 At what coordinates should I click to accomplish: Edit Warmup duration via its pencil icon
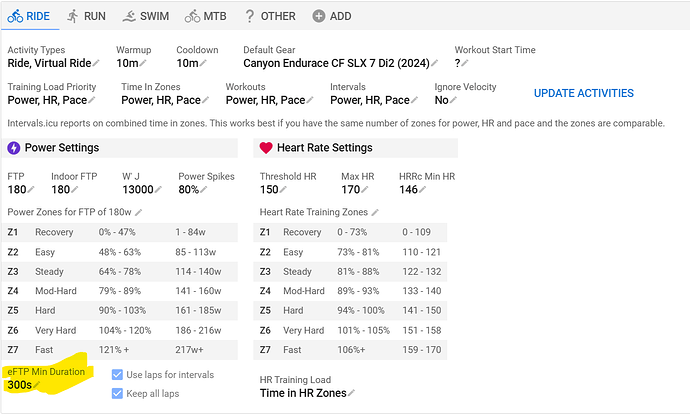[x=143, y=63]
